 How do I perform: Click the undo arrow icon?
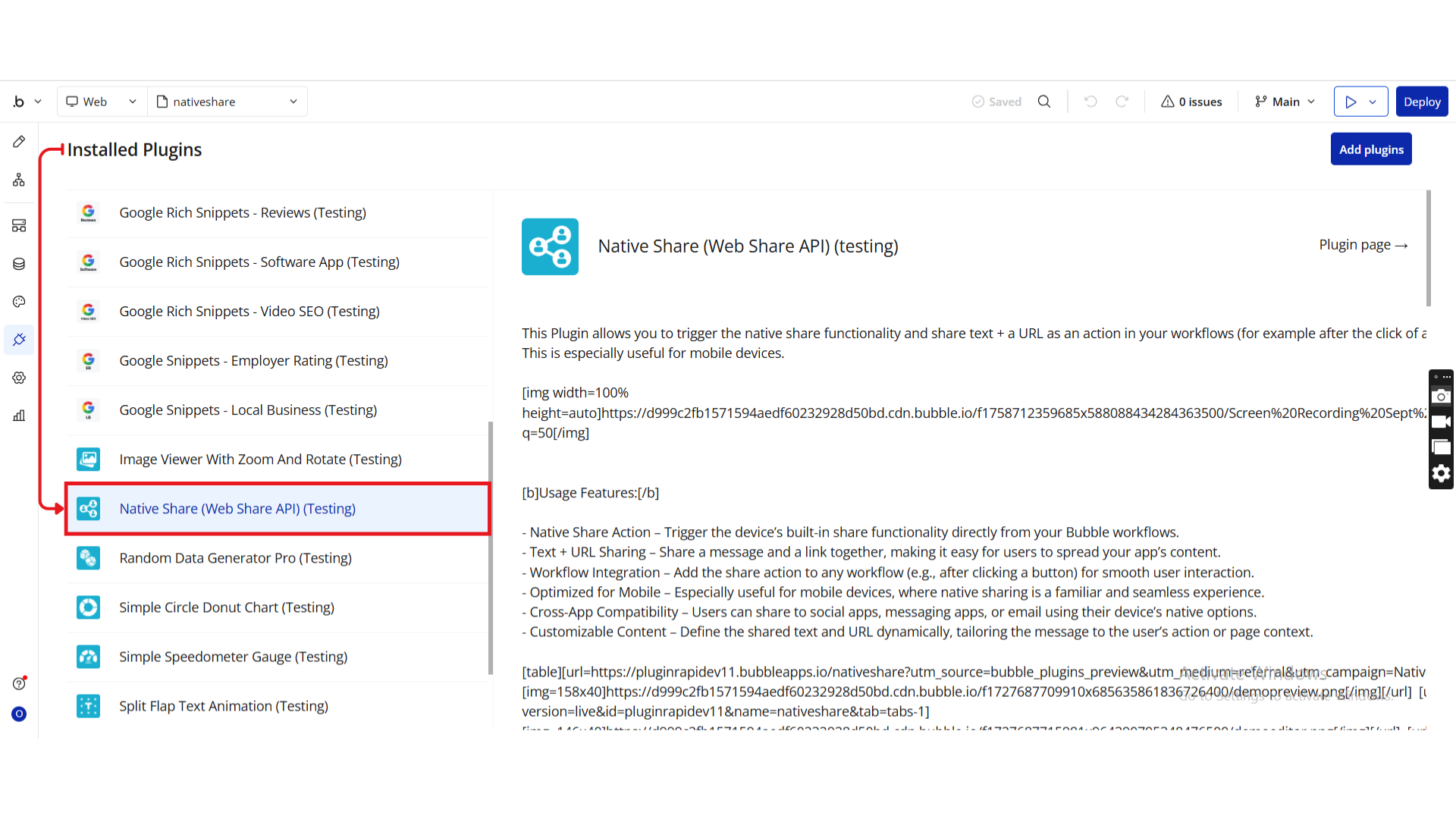click(1090, 102)
